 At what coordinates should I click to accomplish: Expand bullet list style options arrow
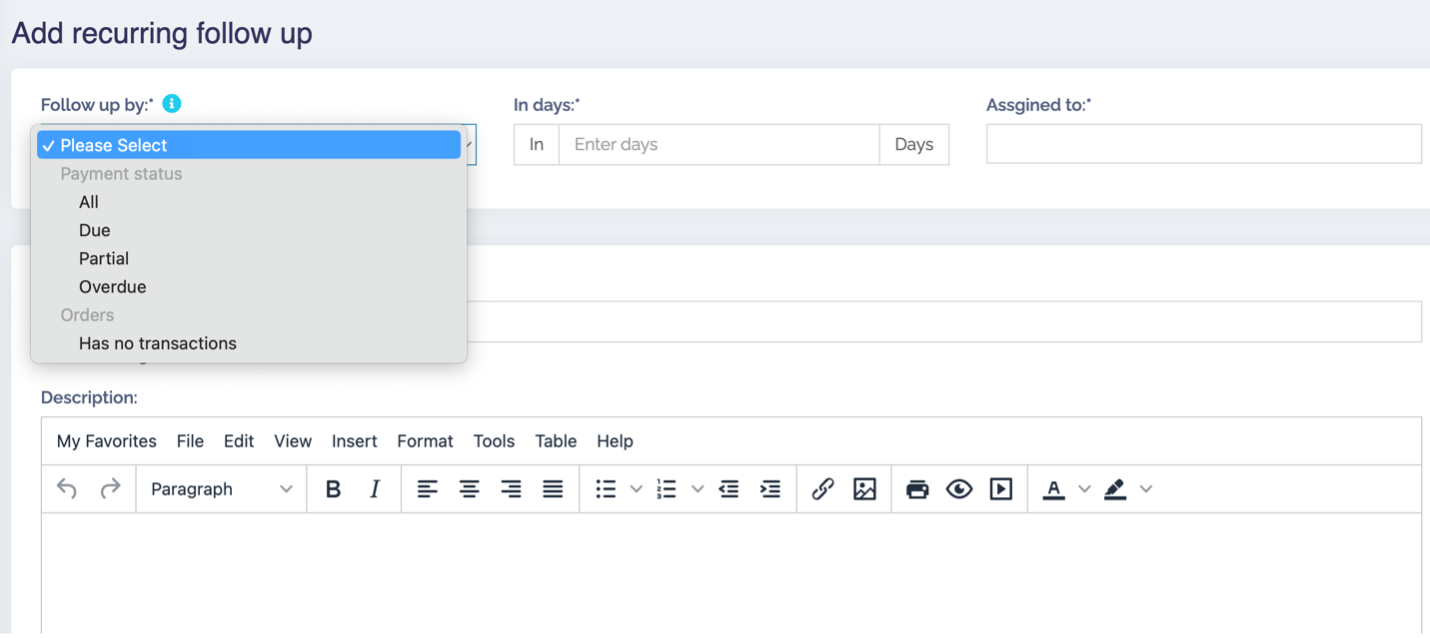(x=636, y=489)
